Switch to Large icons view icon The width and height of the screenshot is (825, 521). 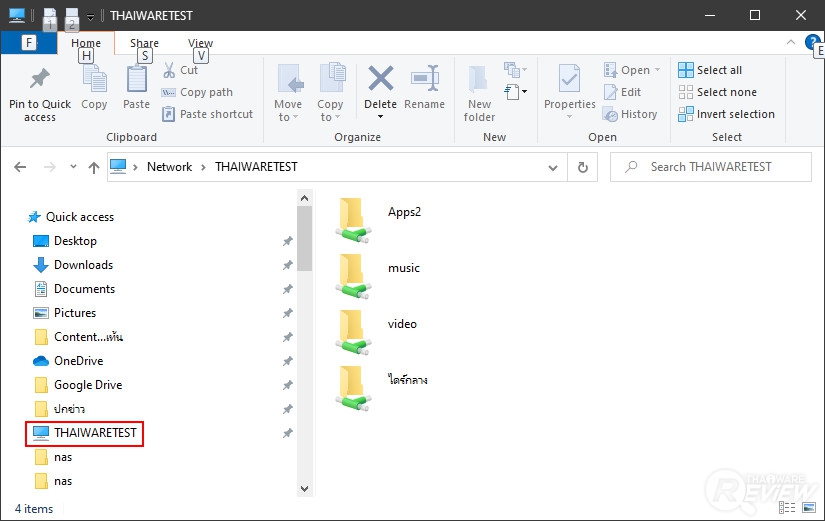pos(809,507)
